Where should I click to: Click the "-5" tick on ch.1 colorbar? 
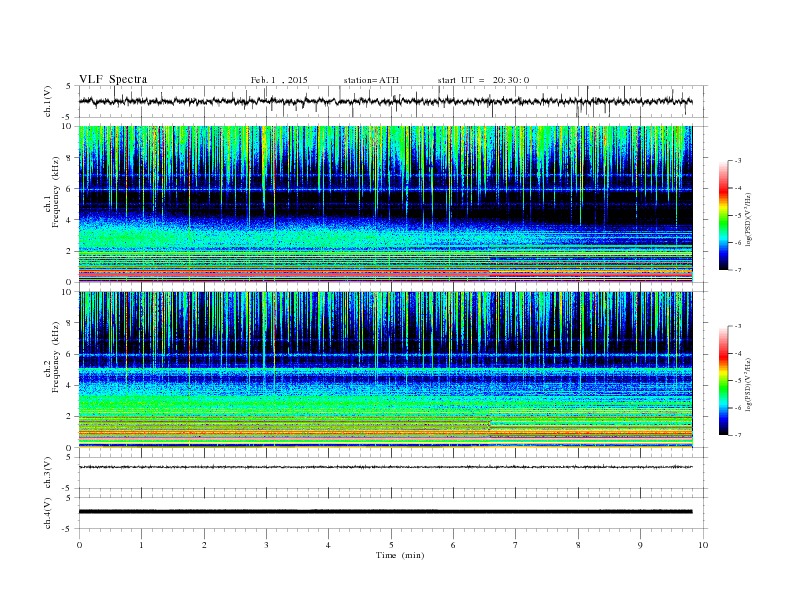[738, 216]
